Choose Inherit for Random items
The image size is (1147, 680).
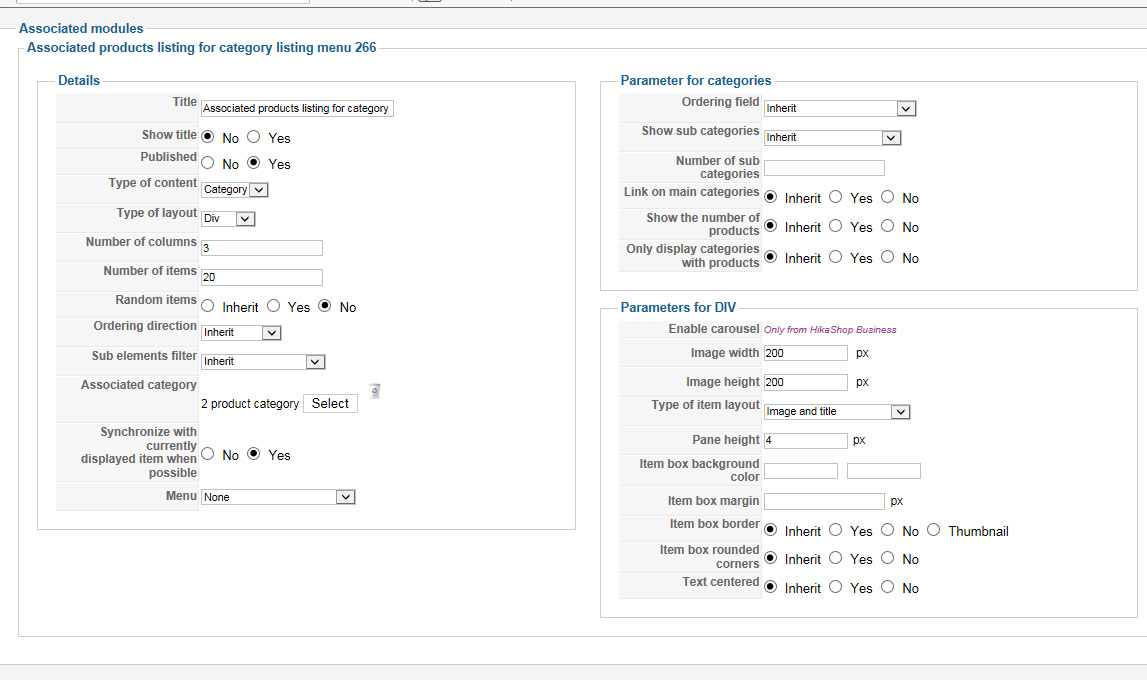pyautogui.click(x=208, y=306)
